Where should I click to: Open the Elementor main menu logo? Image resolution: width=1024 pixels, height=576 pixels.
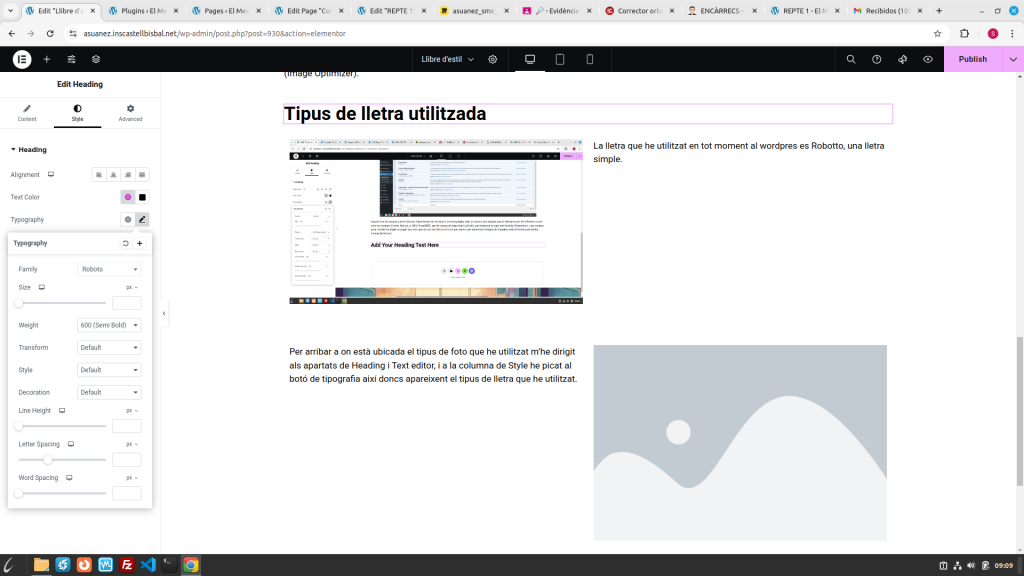coord(22,59)
